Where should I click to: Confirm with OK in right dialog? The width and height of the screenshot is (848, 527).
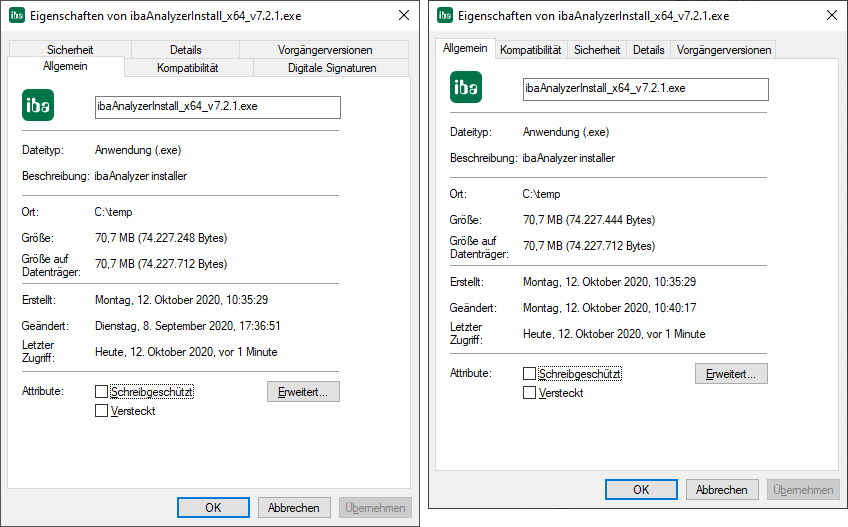click(641, 490)
